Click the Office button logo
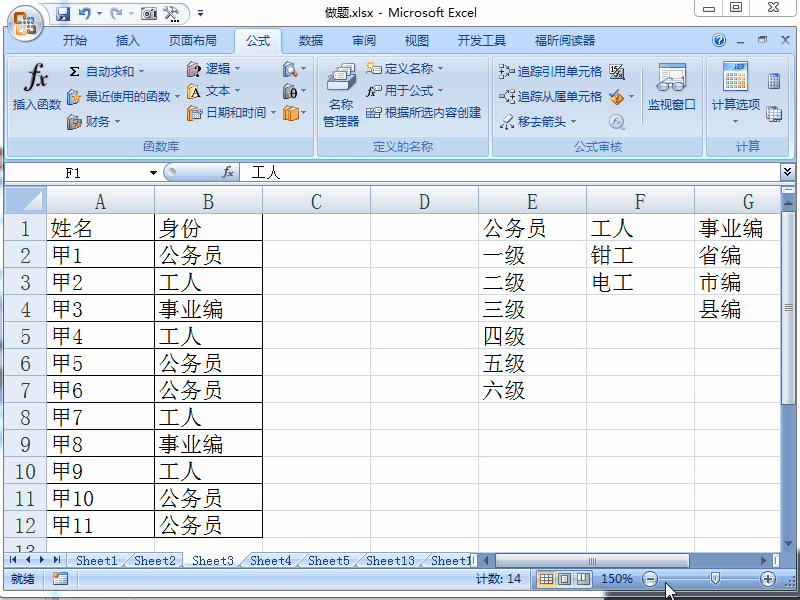800x600 pixels. coord(24,23)
